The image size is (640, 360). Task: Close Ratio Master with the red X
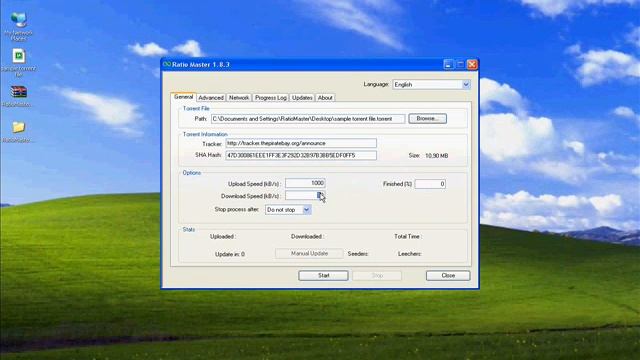point(472,64)
